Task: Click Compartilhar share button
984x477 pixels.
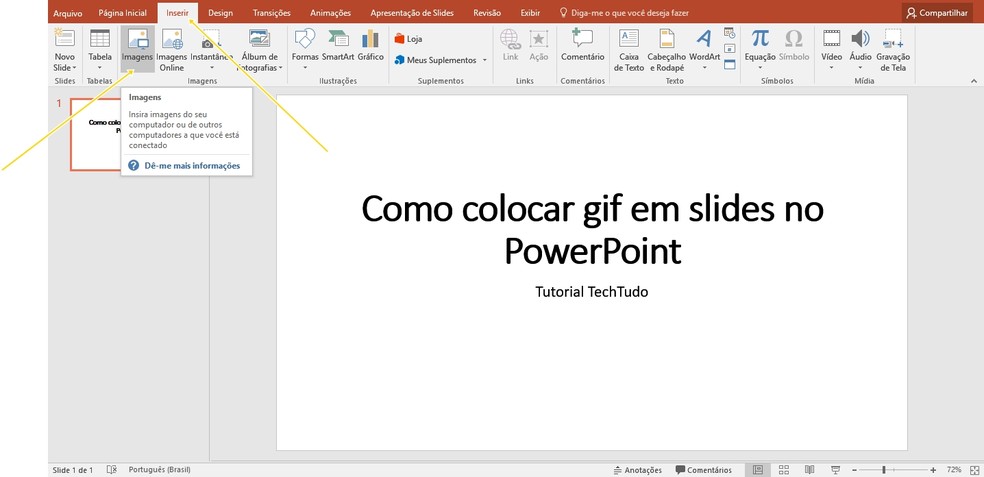Action: coord(938,13)
